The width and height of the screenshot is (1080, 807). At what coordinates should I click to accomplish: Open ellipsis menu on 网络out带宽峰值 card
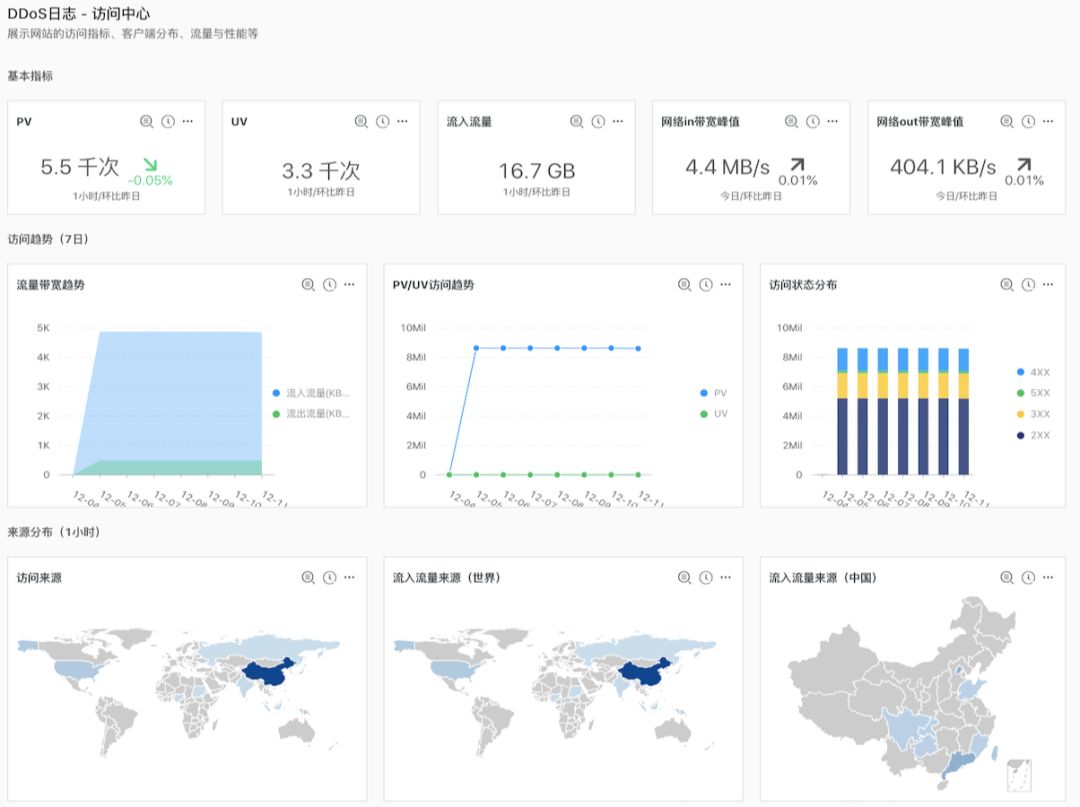[1048, 121]
